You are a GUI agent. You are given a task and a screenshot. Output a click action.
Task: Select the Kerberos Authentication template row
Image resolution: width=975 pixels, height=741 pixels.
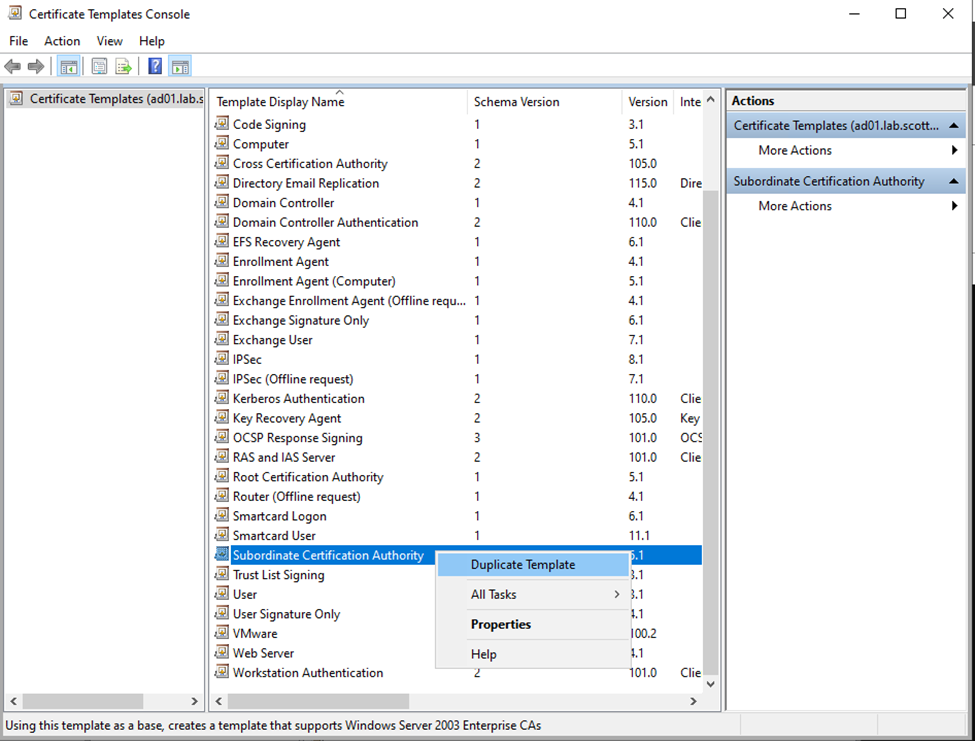coord(298,399)
